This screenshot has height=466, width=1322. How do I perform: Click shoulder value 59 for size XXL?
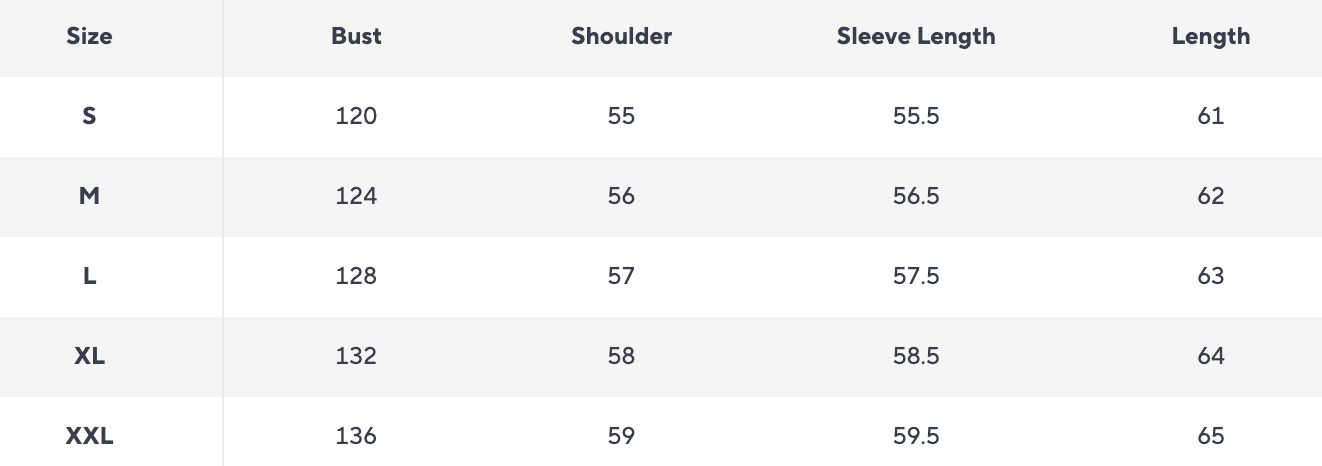(x=621, y=436)
